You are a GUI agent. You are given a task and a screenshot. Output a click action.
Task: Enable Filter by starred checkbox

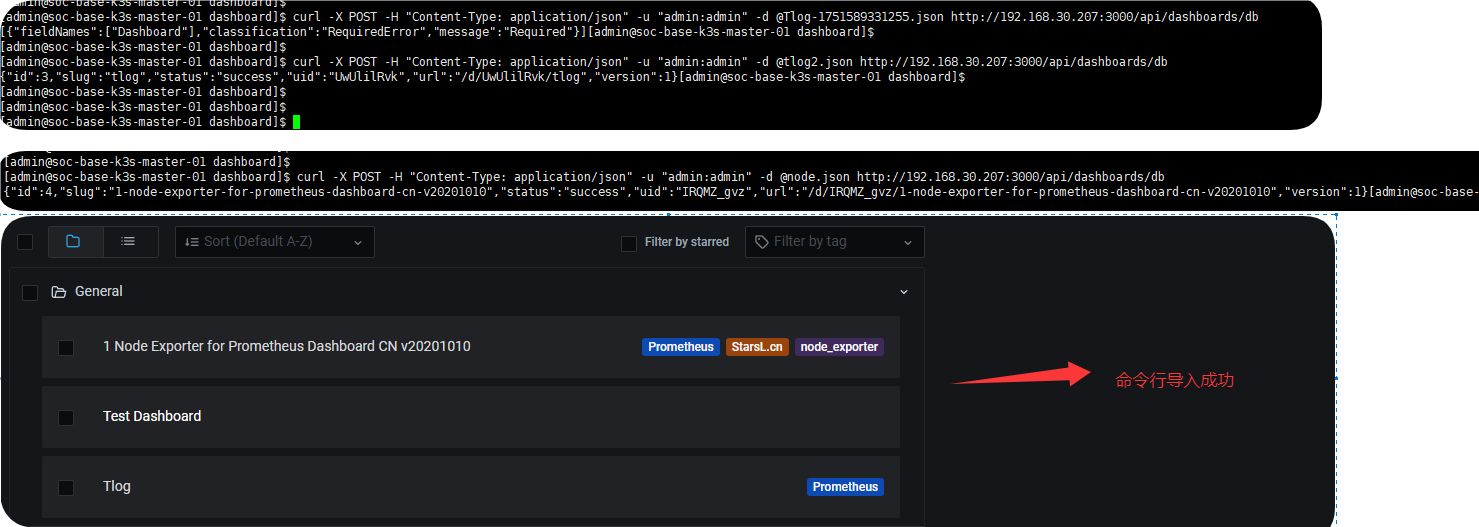click(x=629, y=243)
